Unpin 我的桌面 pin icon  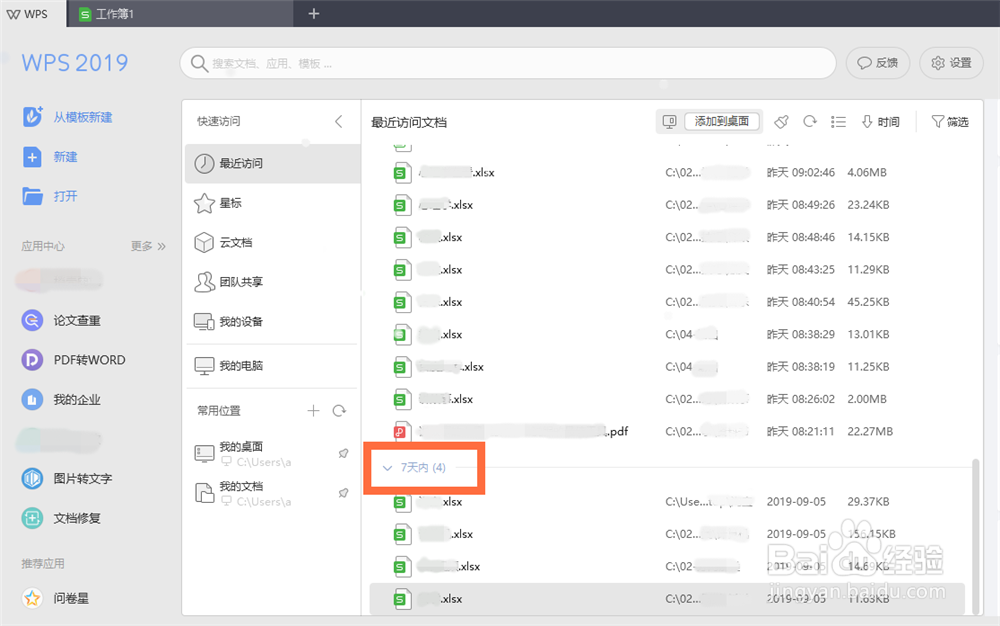point(343,453)
